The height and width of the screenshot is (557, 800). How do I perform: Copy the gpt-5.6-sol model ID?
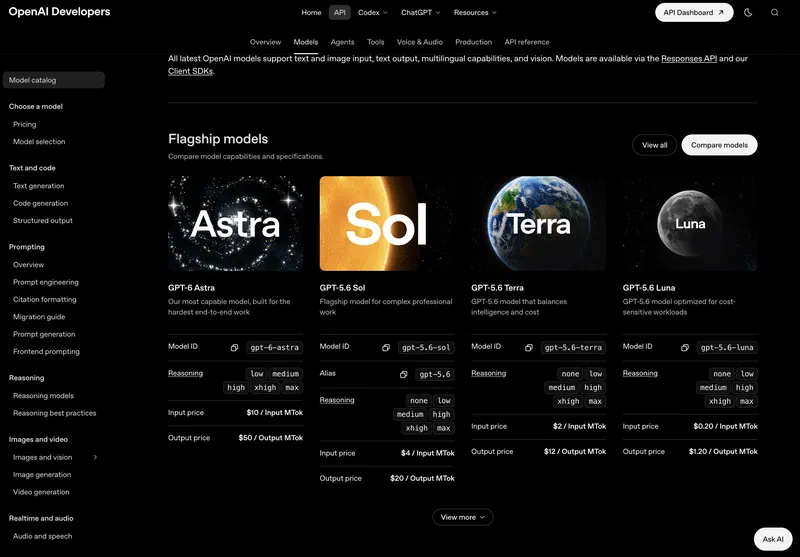tap(386, 347)
